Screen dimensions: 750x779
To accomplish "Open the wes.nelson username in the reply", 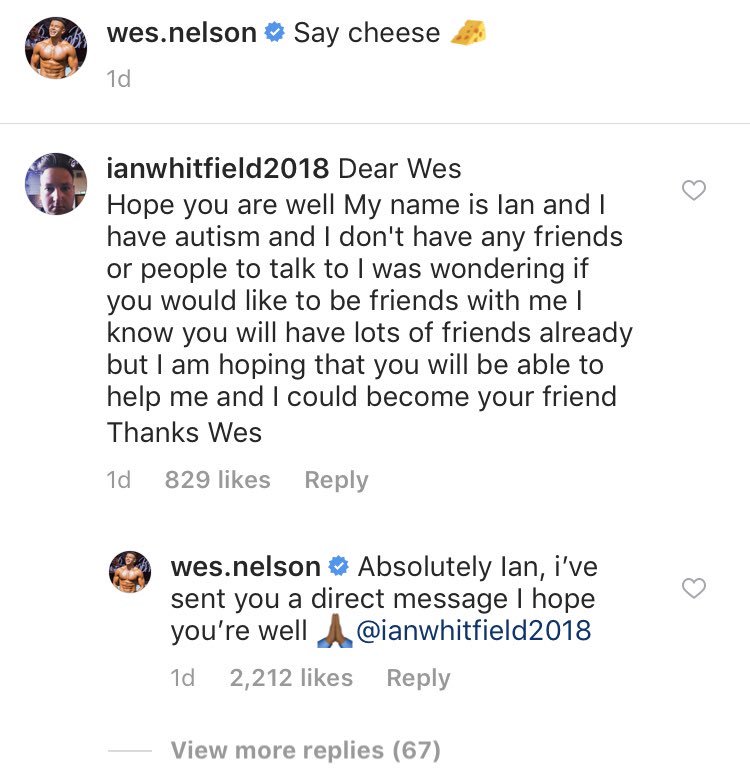I will pyautogui.click(x=245, y=566).
